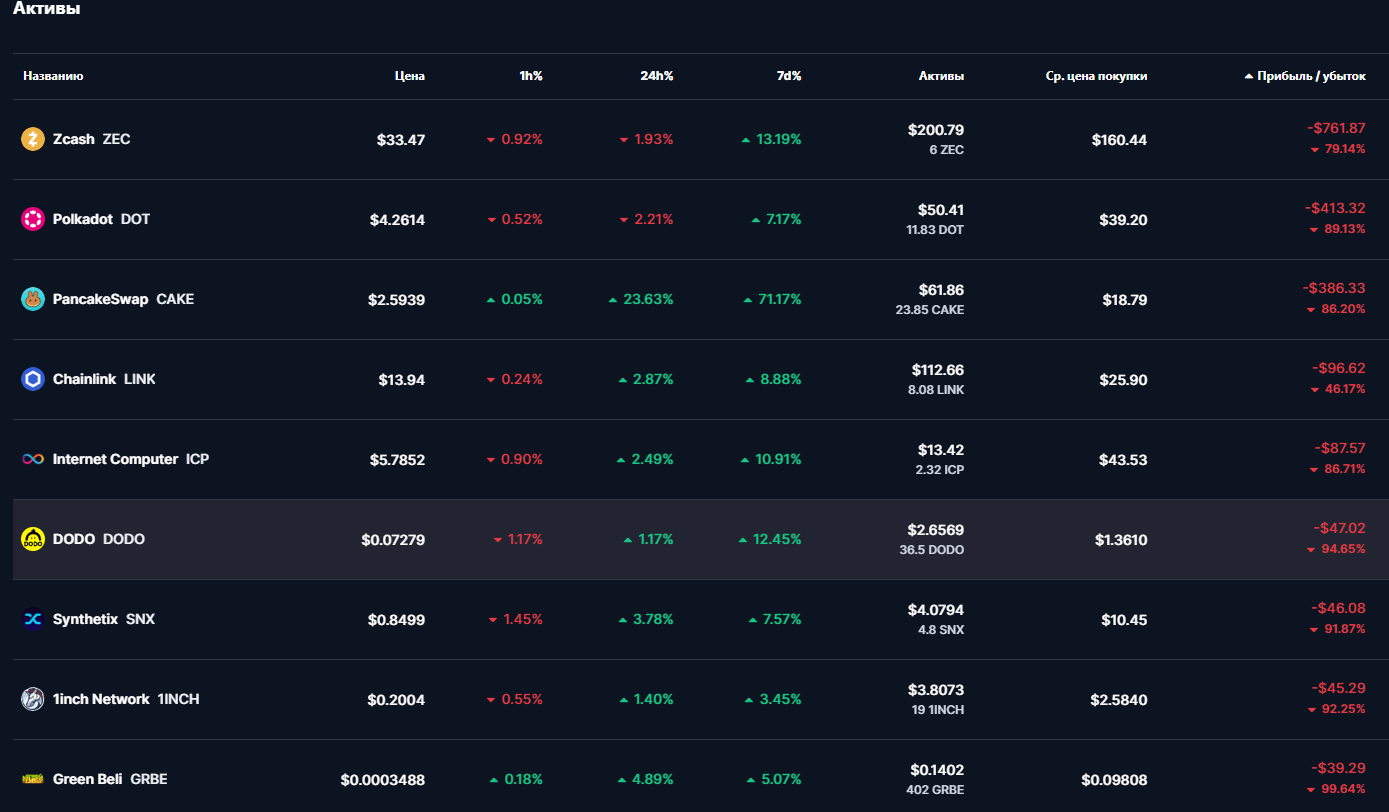Sort assets by Цена column header
1389x812 pixels.
tap(409, 76)
